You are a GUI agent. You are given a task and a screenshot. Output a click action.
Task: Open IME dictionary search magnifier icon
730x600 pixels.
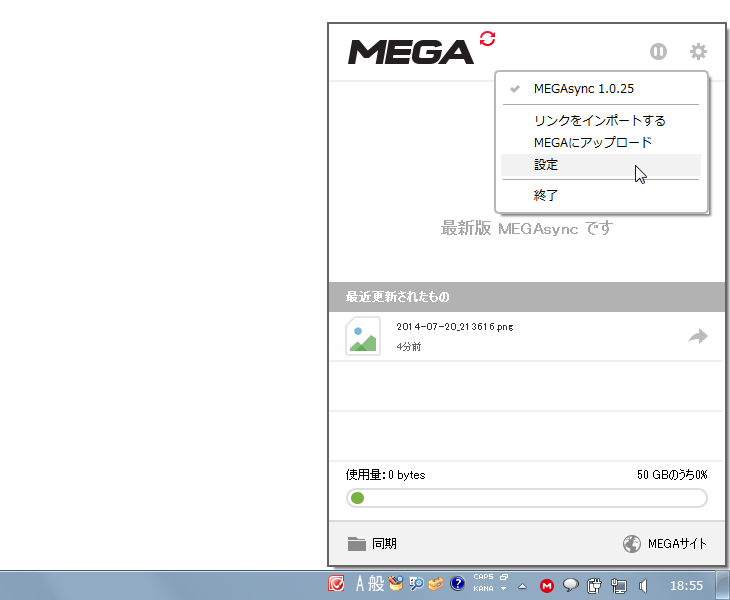416,583
